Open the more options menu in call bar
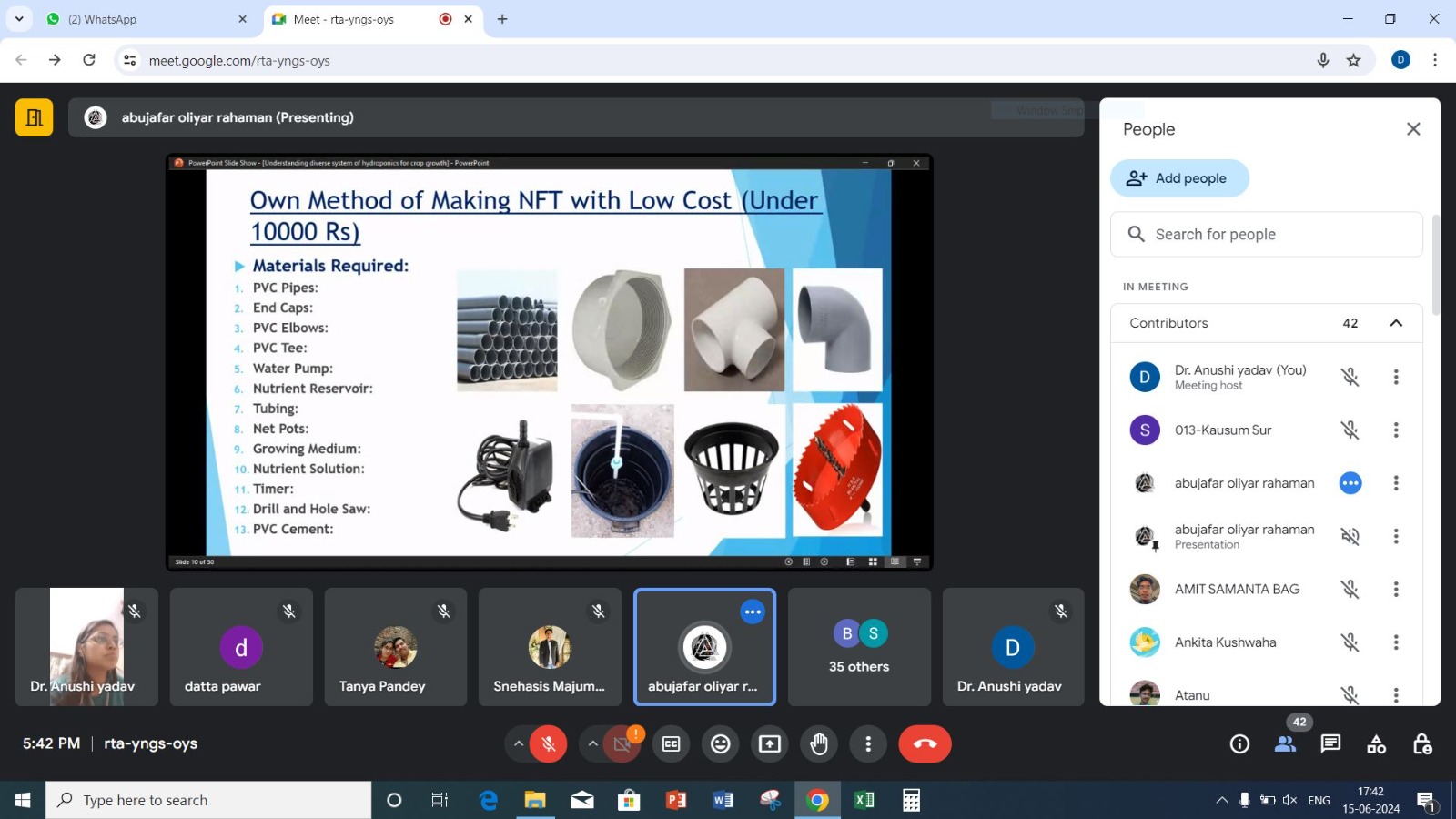Viewport: 1456px width, 819px height. (x=868, y=744)
